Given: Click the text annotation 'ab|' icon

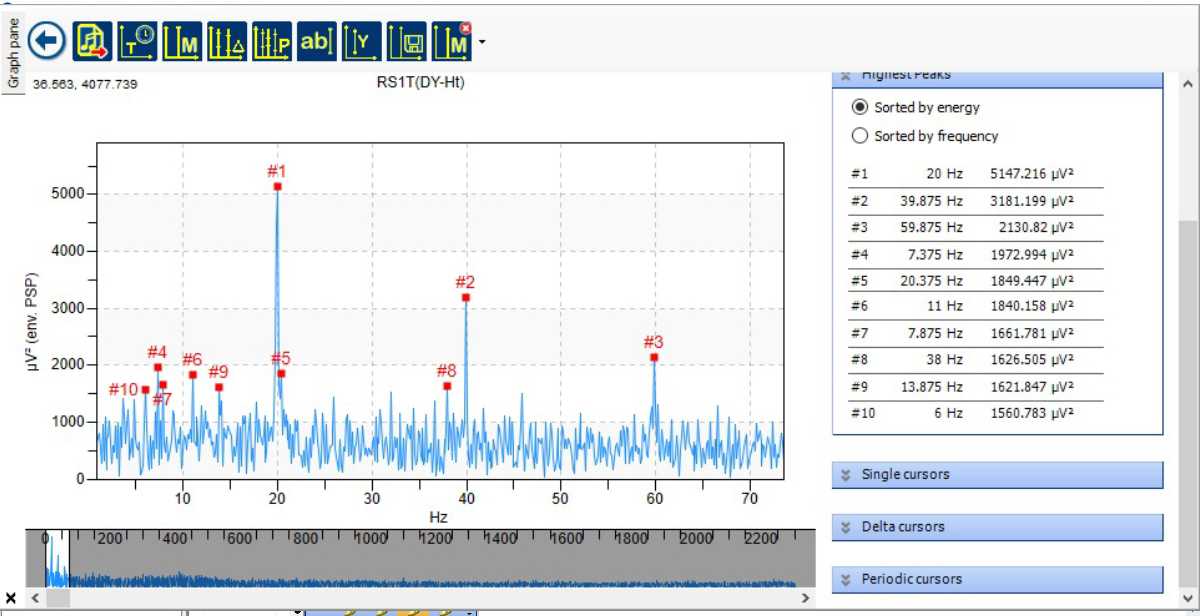Looking at the screenshot, I should [x=317, y=41].
